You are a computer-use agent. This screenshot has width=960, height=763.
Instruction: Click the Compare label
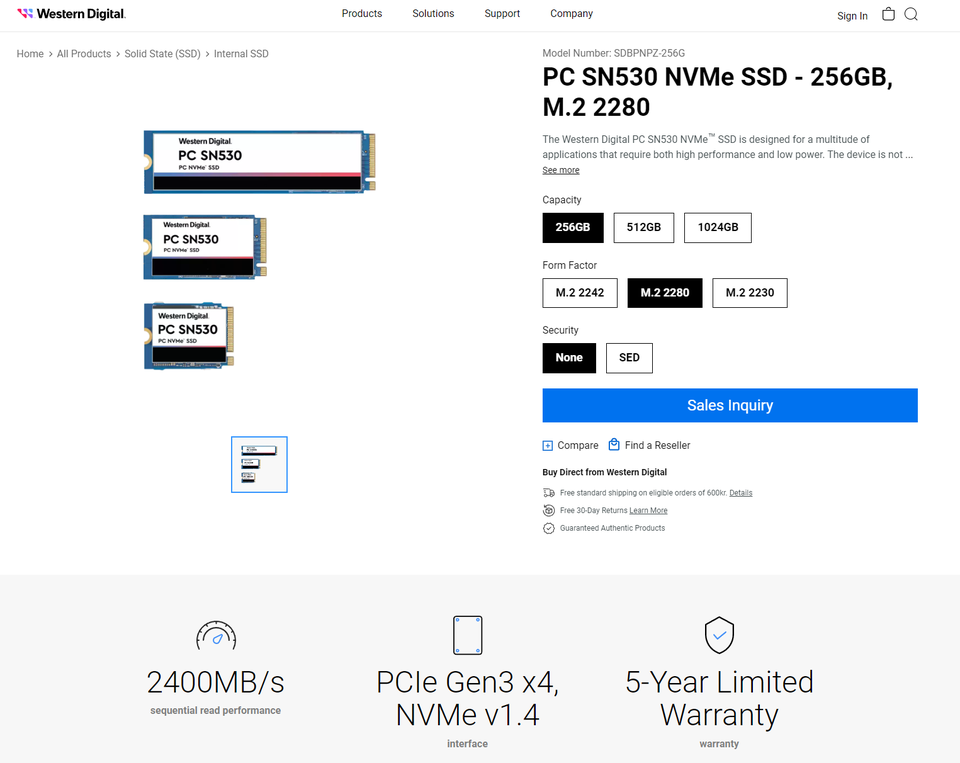click(x=578, y=446)
